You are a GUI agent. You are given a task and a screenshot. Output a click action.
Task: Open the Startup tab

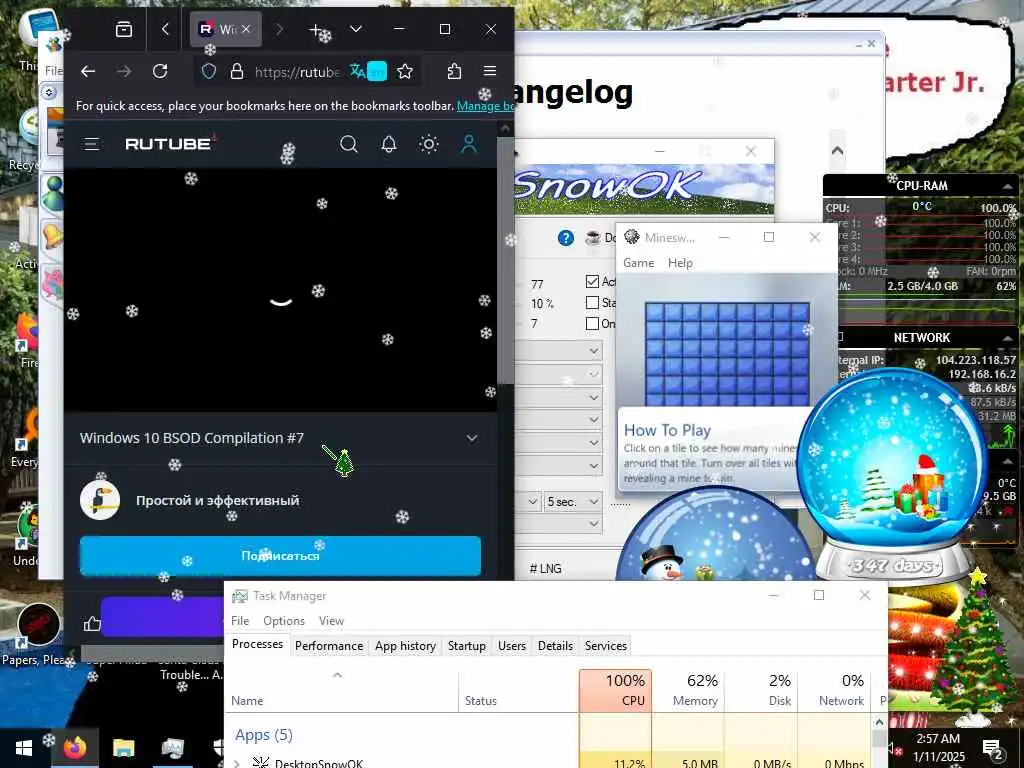pyautogui.click(x=466, y=645)
